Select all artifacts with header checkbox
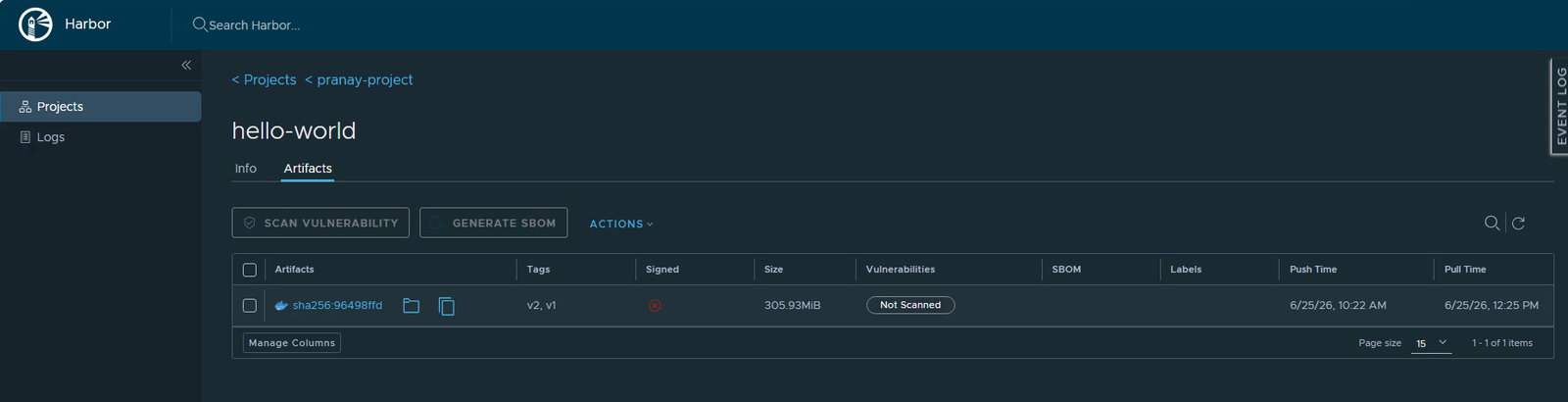The height and width of the screenshot is (402, 1568). [250, 270]
